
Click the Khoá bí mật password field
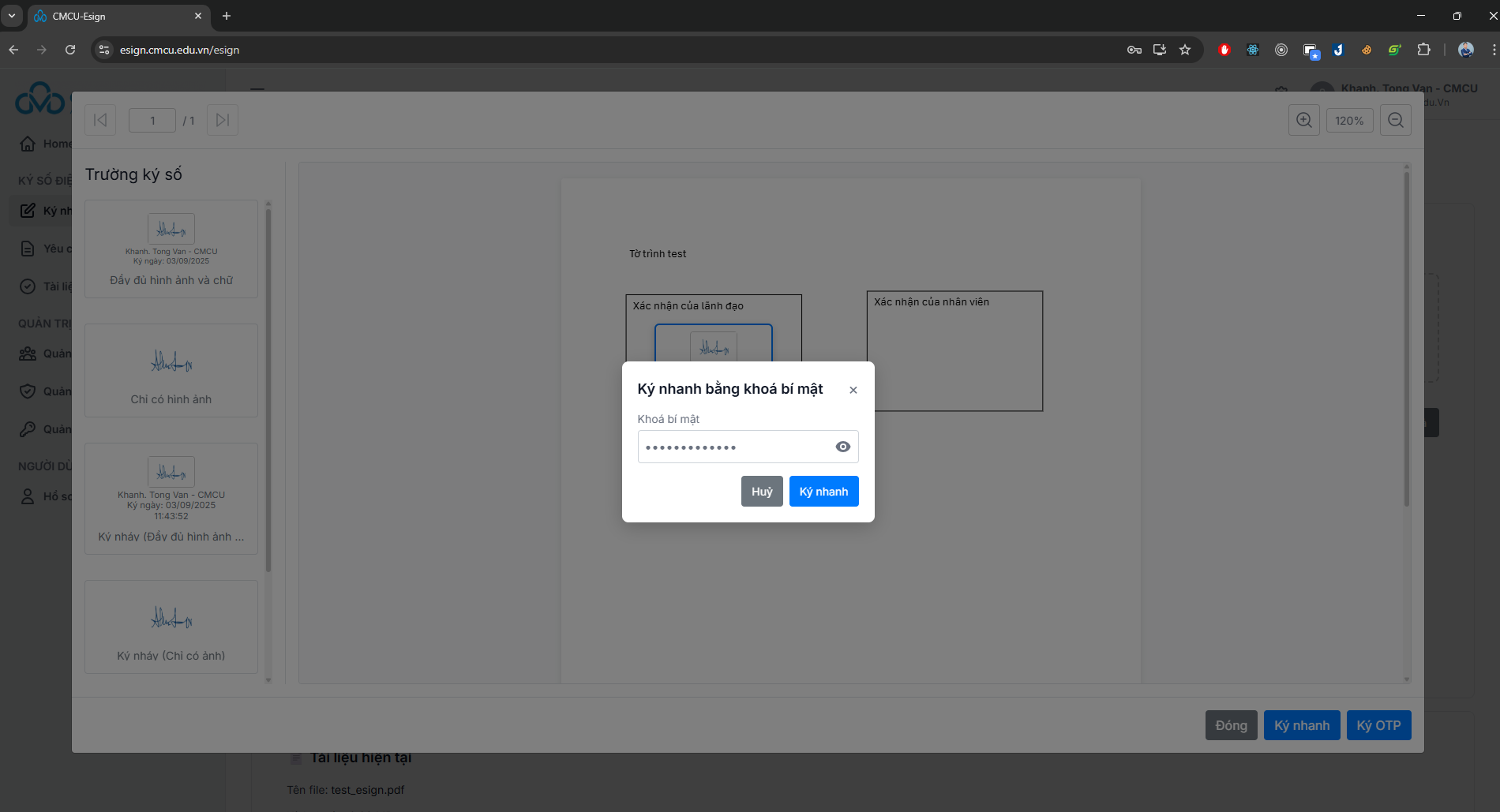tap(734, 447)
